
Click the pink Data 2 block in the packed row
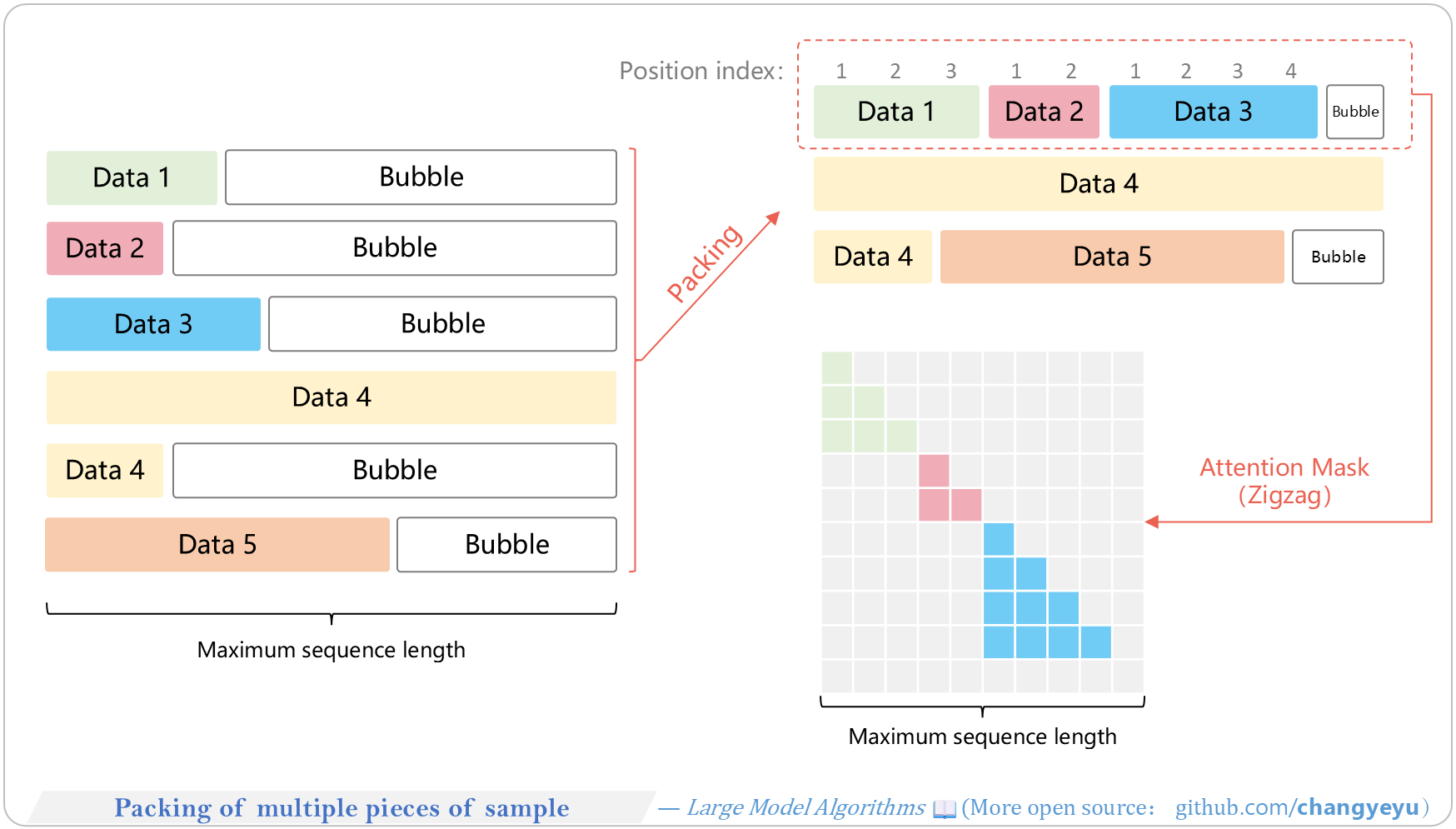(x=1044, y=112)
